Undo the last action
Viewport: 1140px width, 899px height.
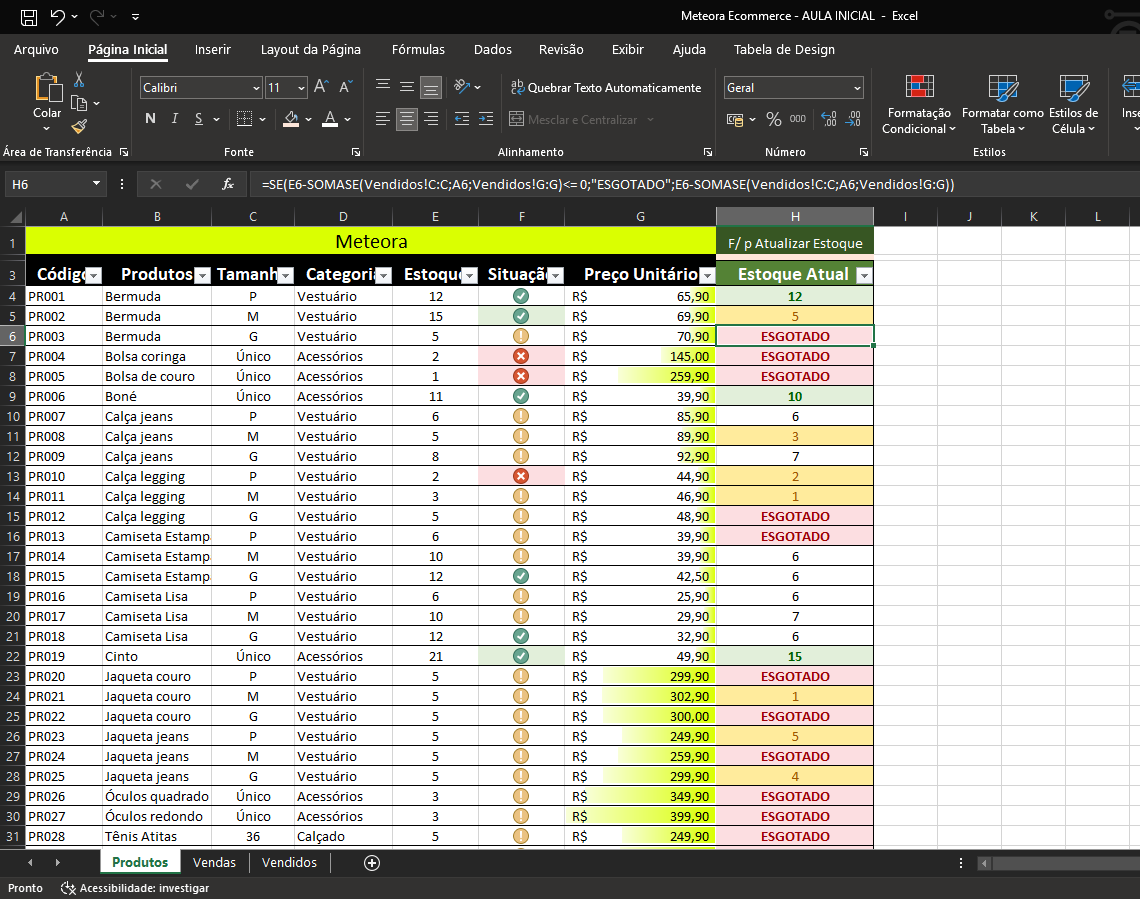coord(57,16)
